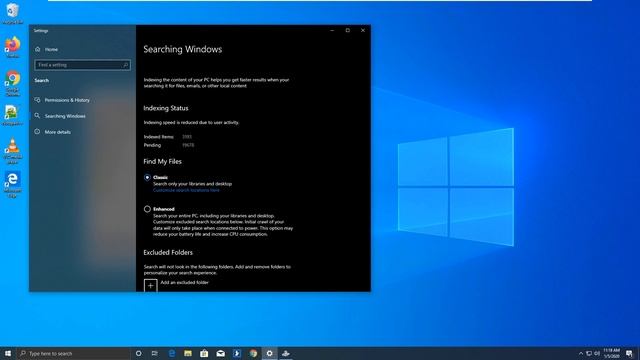Switch to Settings gear on taskbar
This screenshot has height=360, width=640.
pos(269,353)
